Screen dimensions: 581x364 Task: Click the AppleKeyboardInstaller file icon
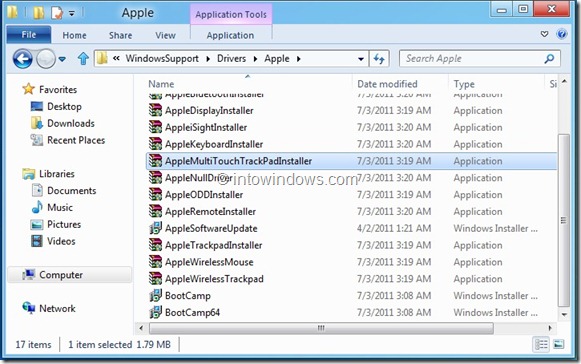155,144
